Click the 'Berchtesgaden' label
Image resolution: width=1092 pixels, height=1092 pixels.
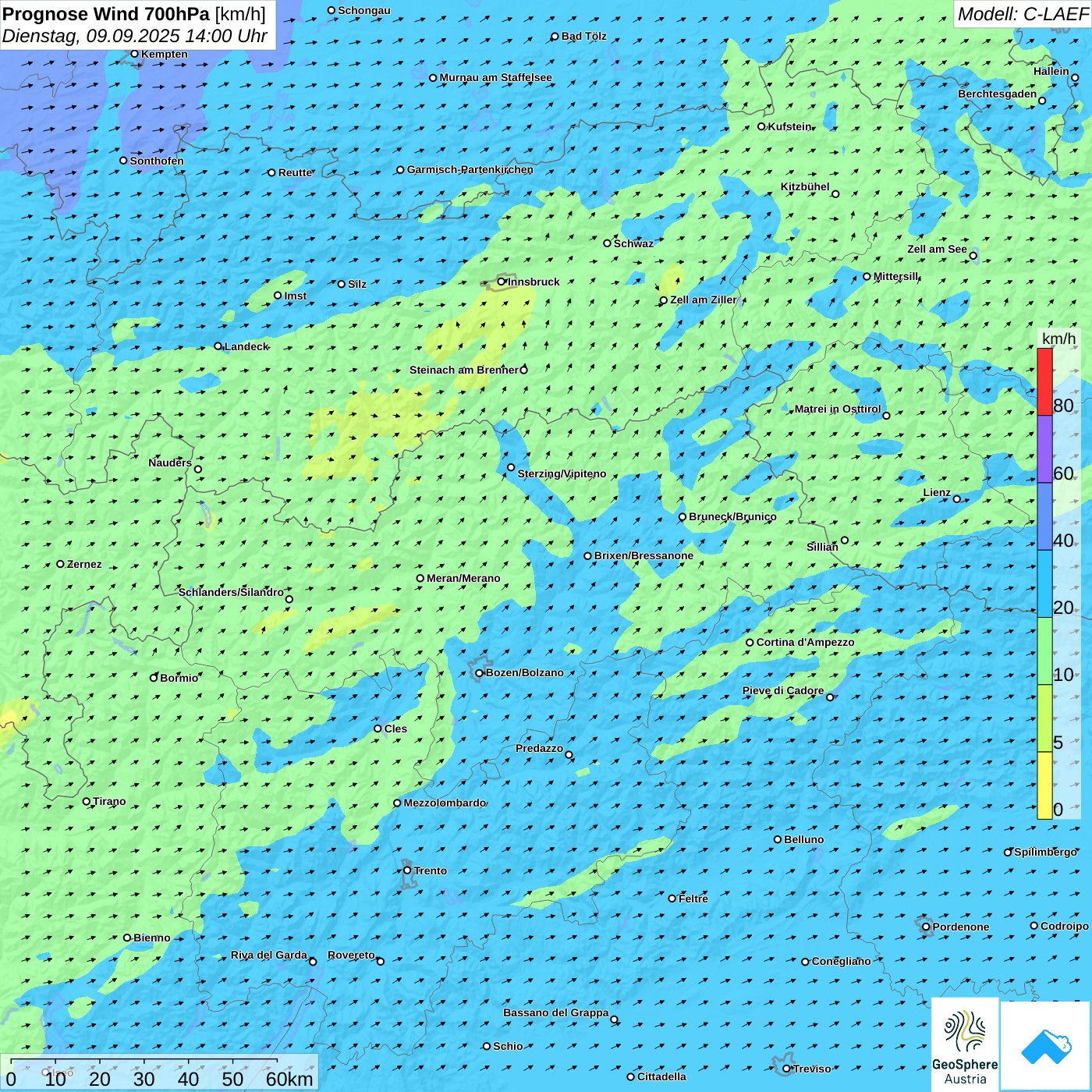(998, 94)
